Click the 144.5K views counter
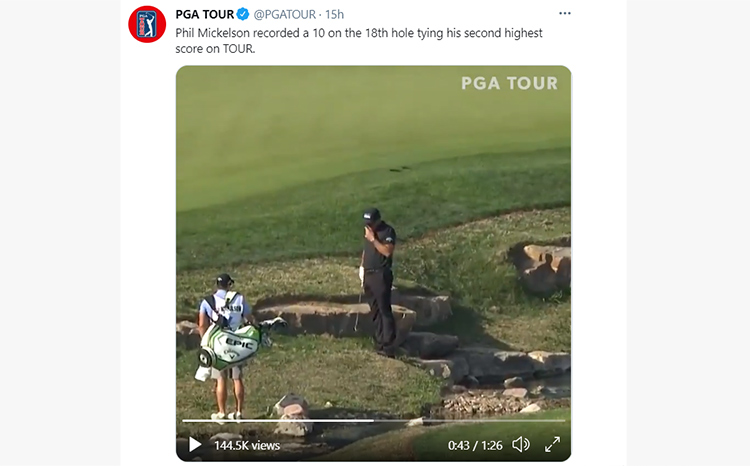This screenshot has height=466, width=750. click(x=247, y=445)
